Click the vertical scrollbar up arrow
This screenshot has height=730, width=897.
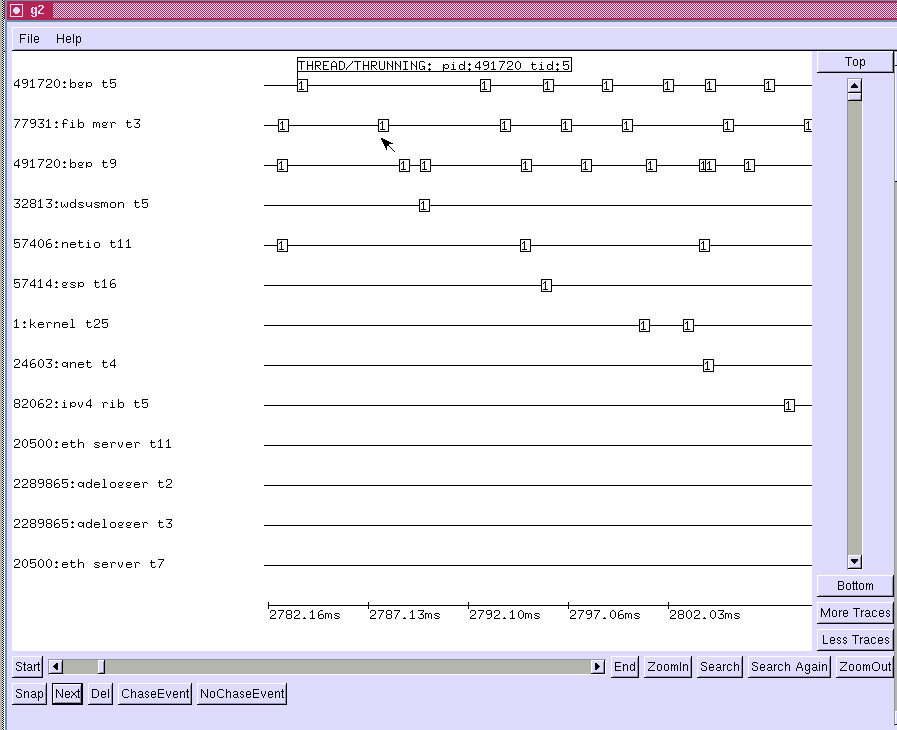pyautogui.click(x=854, y=86)
